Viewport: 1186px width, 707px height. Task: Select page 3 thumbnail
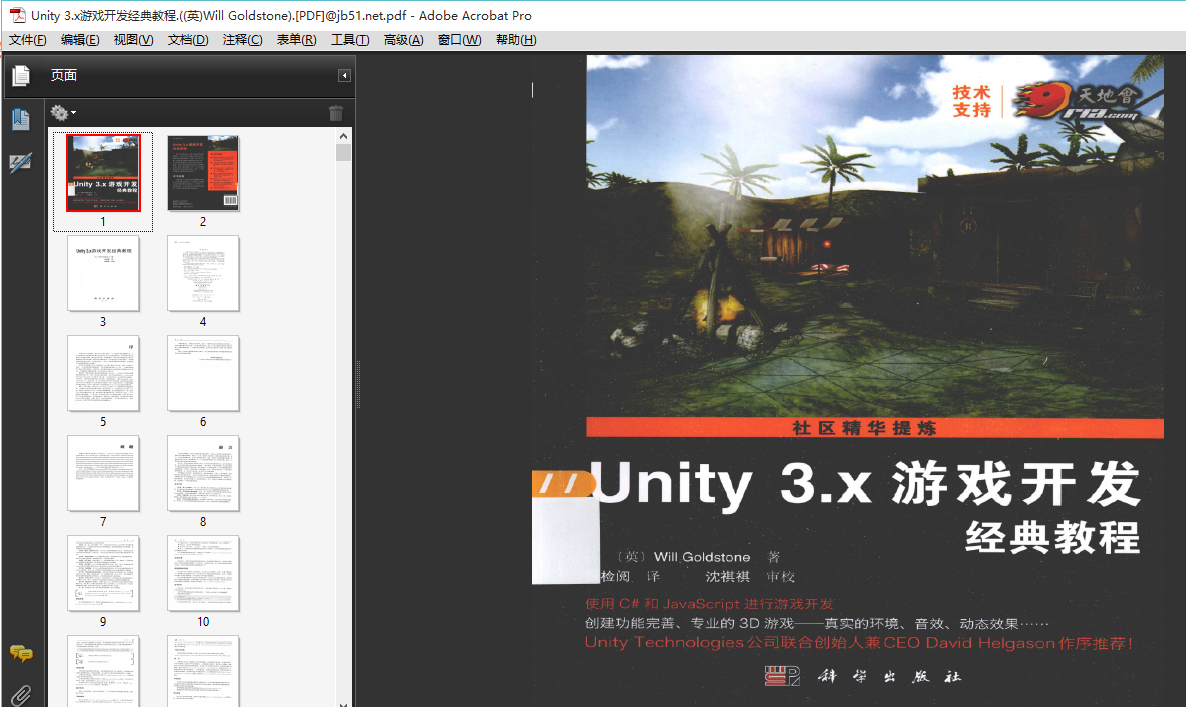click(x=103, y=273)
